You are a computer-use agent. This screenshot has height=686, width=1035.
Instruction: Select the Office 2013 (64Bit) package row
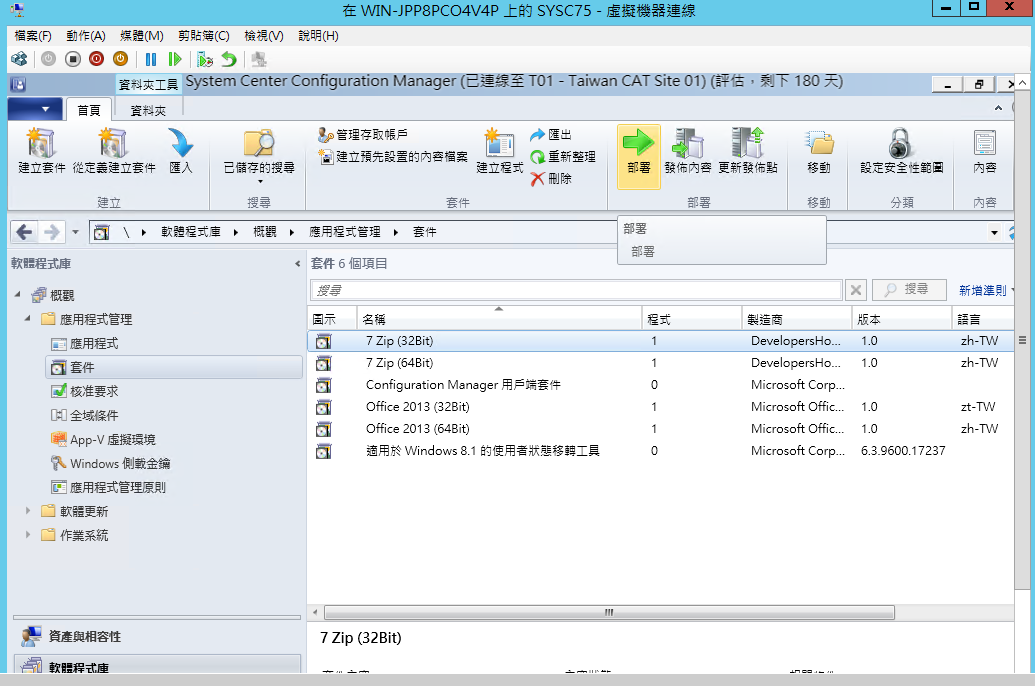pyautogui.click(x=660, y=429)
